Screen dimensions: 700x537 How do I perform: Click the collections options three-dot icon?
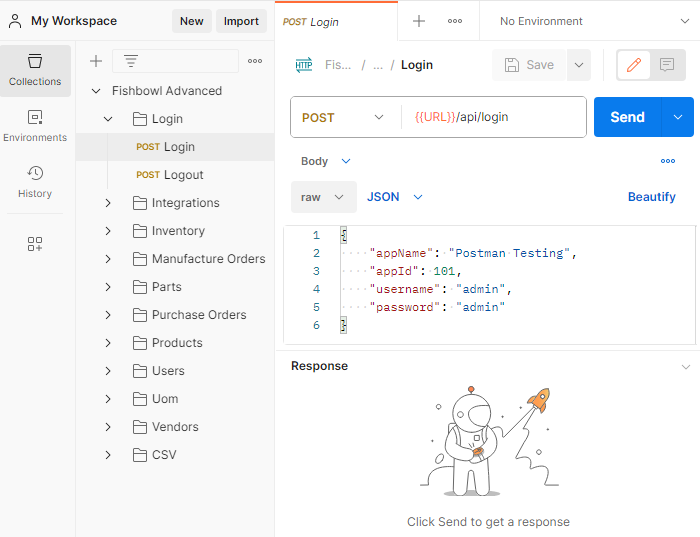tap(255, 61)
